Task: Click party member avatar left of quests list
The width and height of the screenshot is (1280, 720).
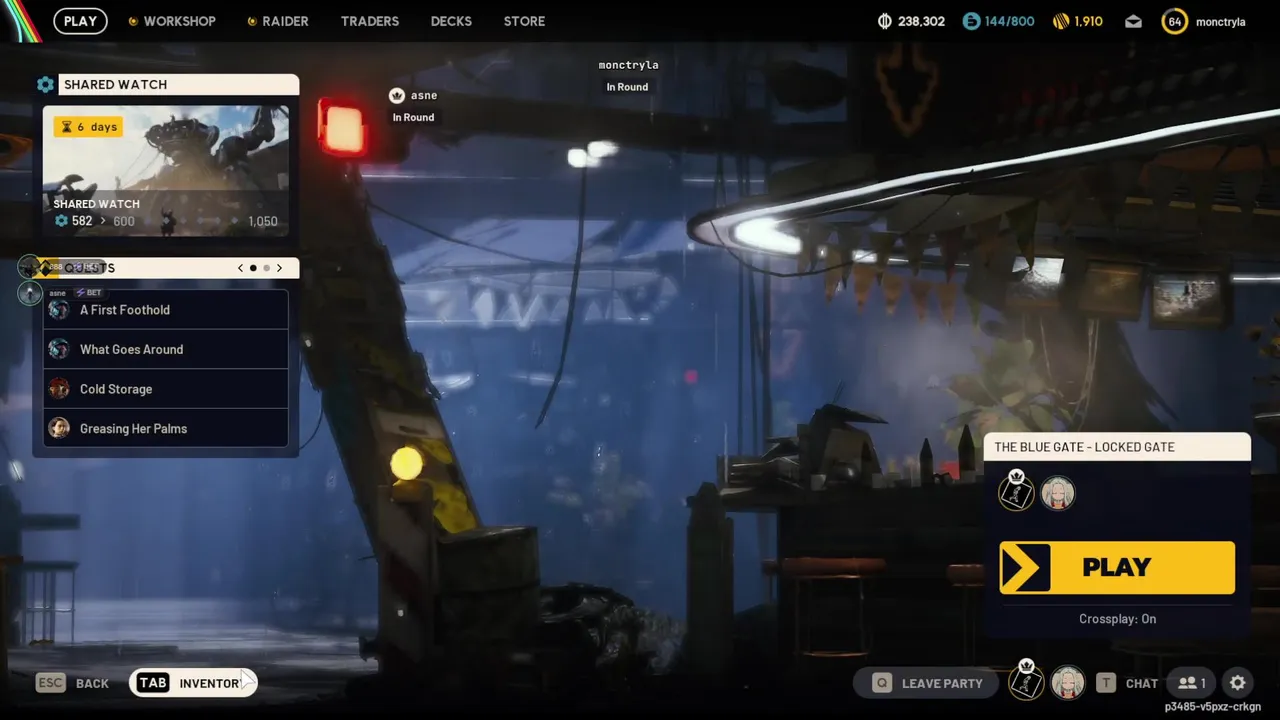Action: click(30, 293)
